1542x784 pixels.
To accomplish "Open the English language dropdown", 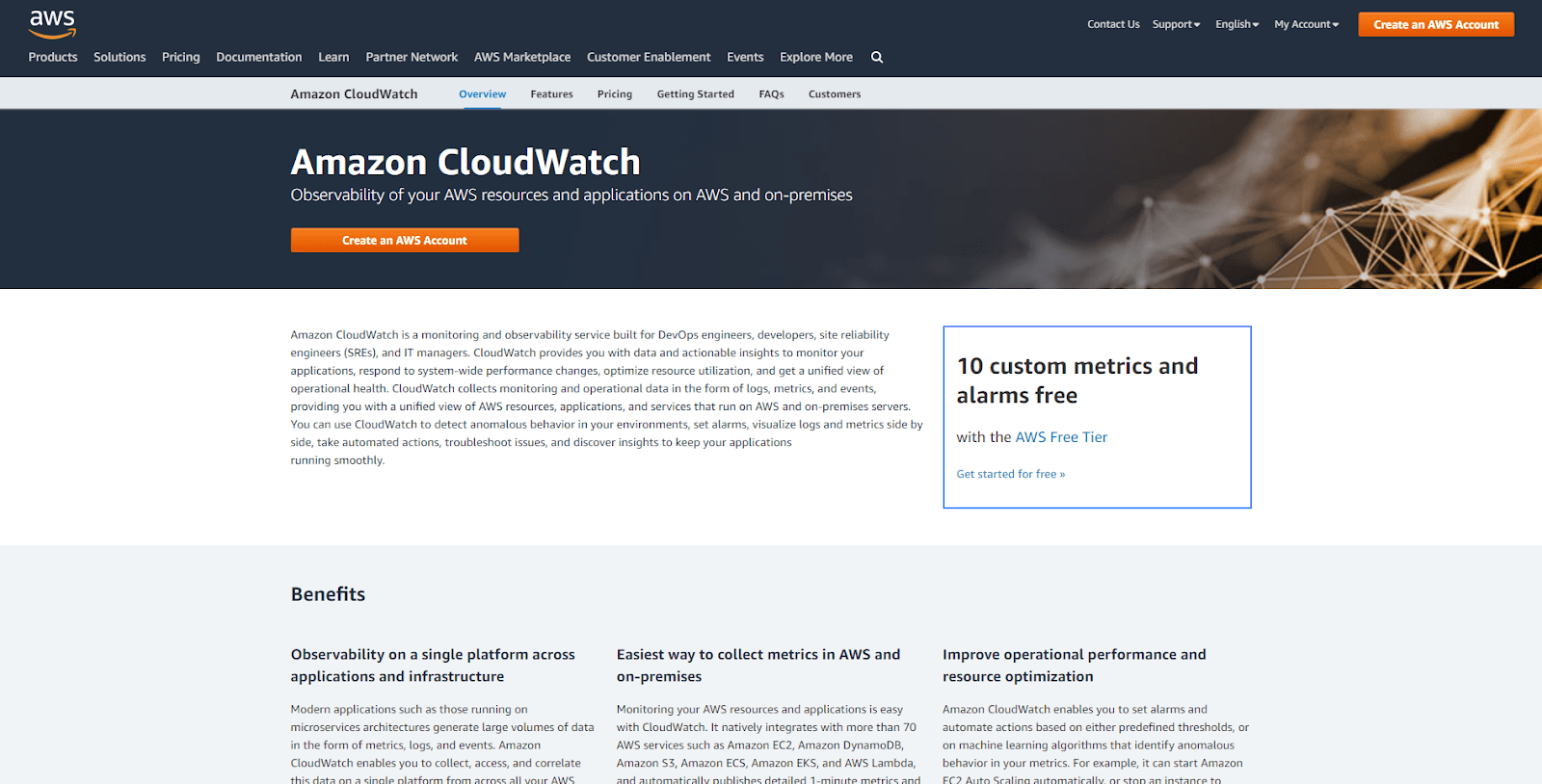I will (1236, 24).
